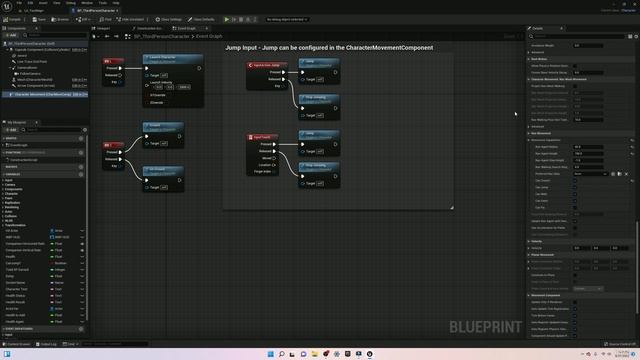Go back in graph navigation history
Viewport: 640px width, 360px height.
click(x=107, y=36)
